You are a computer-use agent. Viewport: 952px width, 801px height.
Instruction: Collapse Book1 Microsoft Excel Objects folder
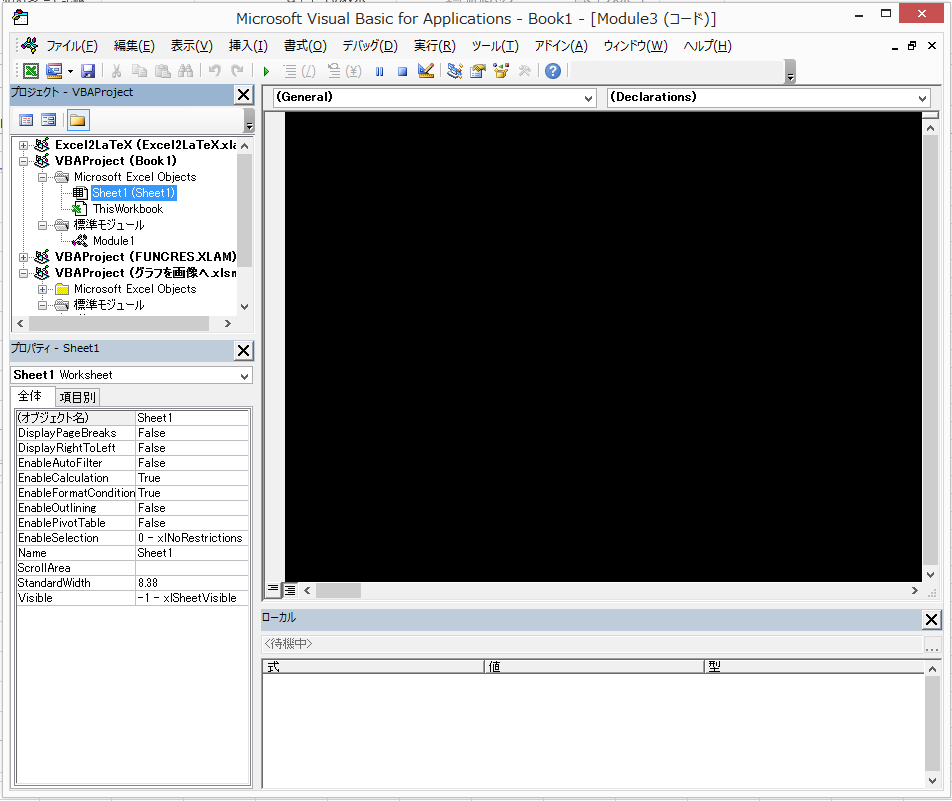pos(42,177)
